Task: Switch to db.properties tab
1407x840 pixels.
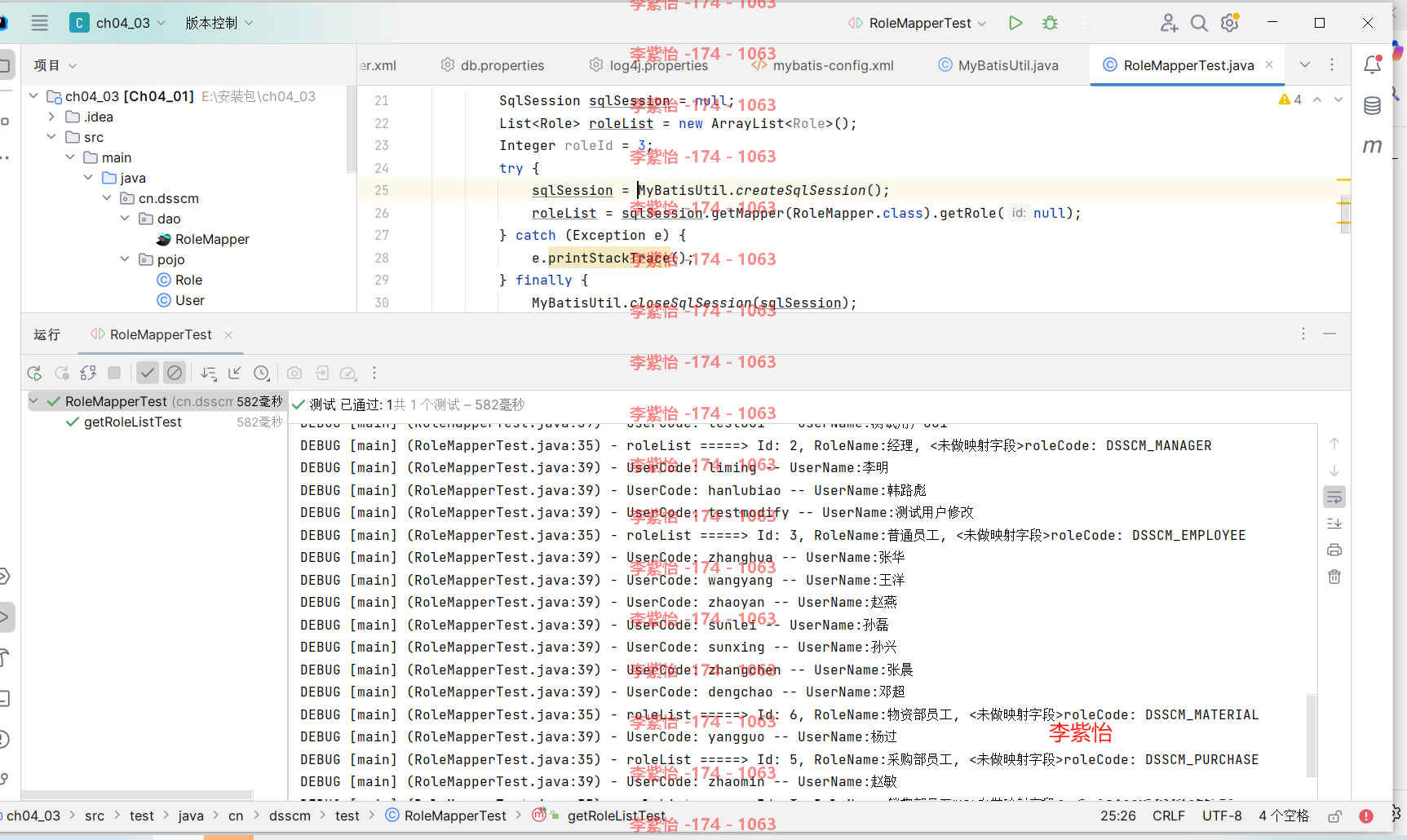Action: tap(493, 65)
